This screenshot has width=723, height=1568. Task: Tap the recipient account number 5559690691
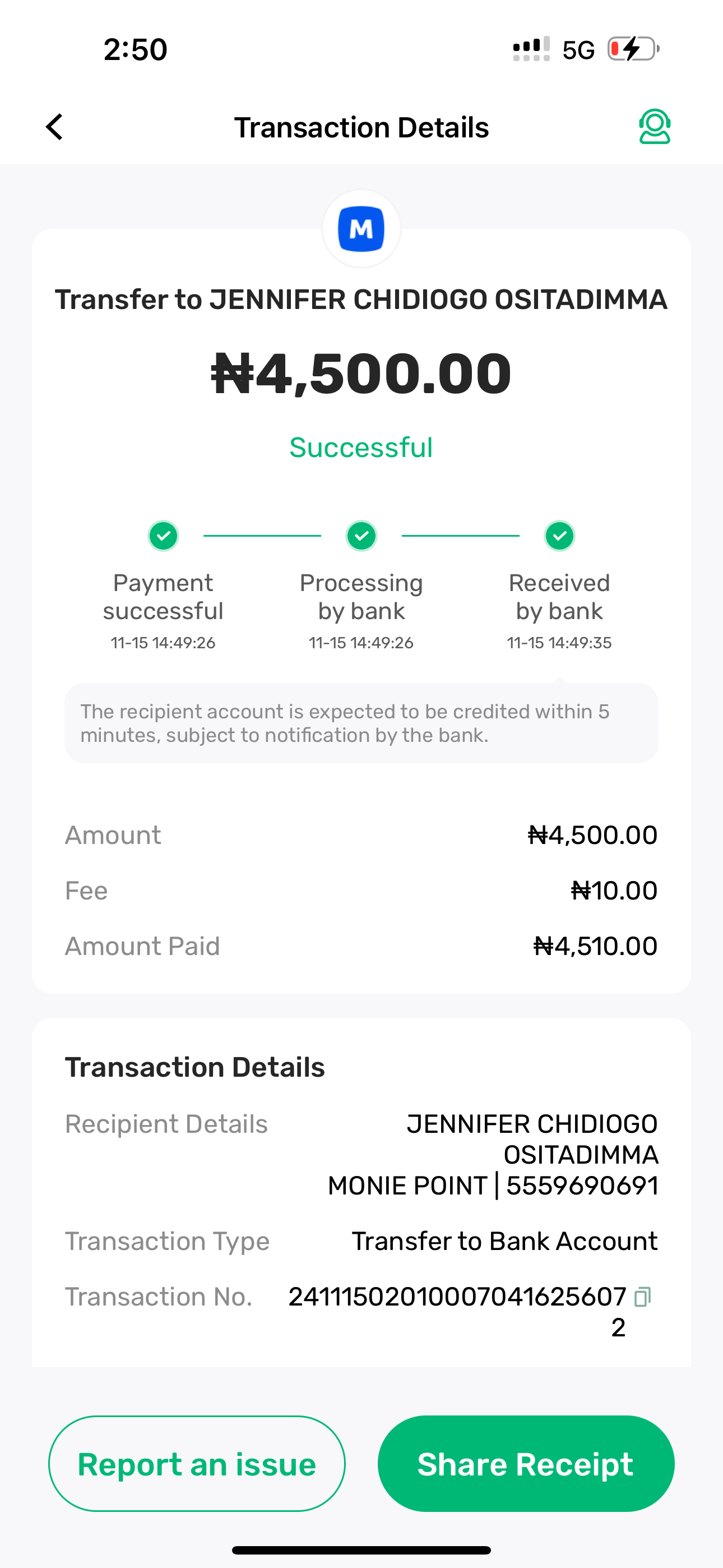pos(582,1185)
